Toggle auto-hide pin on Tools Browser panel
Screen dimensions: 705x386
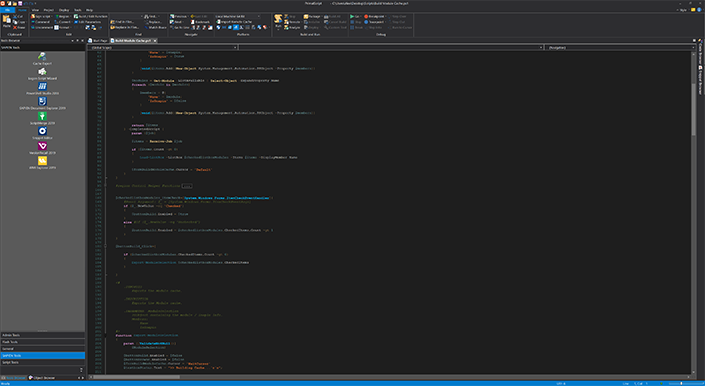pyautogui.click(x=78, y=41)
